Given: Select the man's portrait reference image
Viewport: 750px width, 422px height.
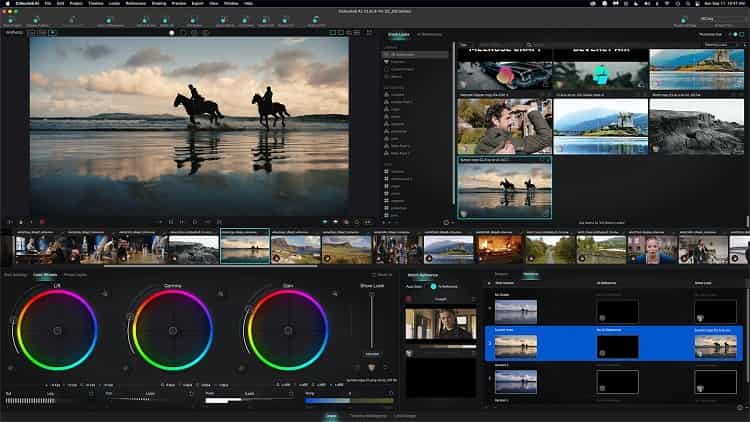Looking at the screenshot, I should 441,324.
